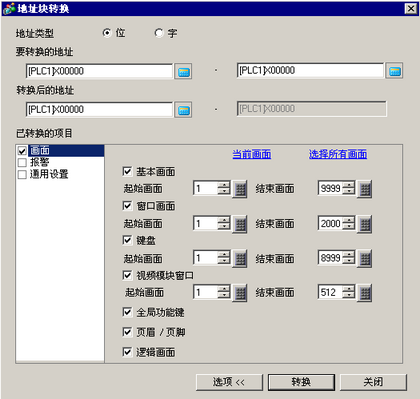
Task: Open keypad icon for 窗口画面 end screen 2000
Action: [x=364, y=224]
